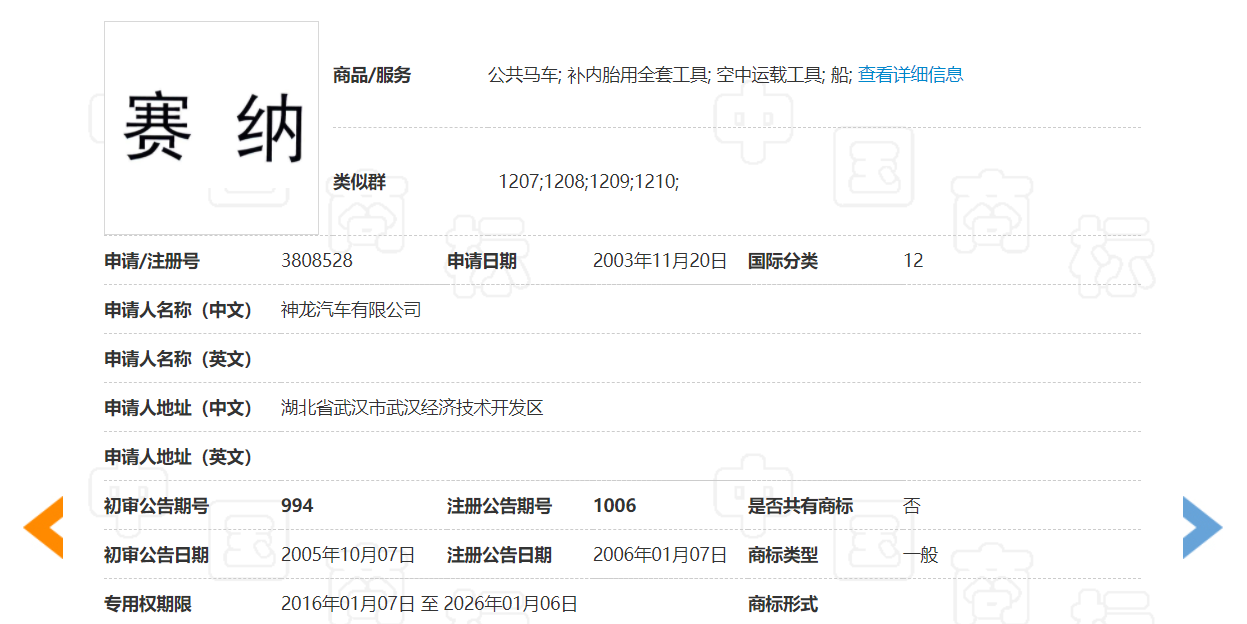Select goods text 公共马车; 补内胎用全套工具
The width and height of the screenshot is (1247, 624).
point(599,74)
